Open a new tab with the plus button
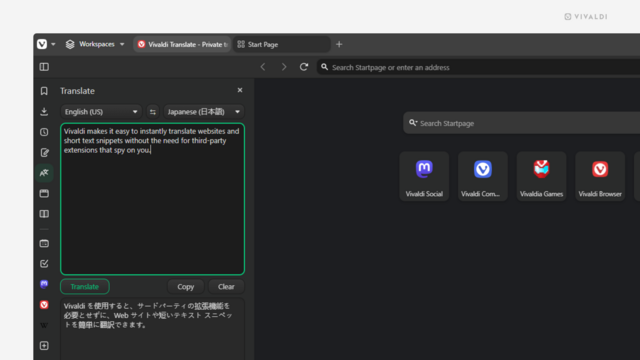The image size is (640, 360). (339, 44)
